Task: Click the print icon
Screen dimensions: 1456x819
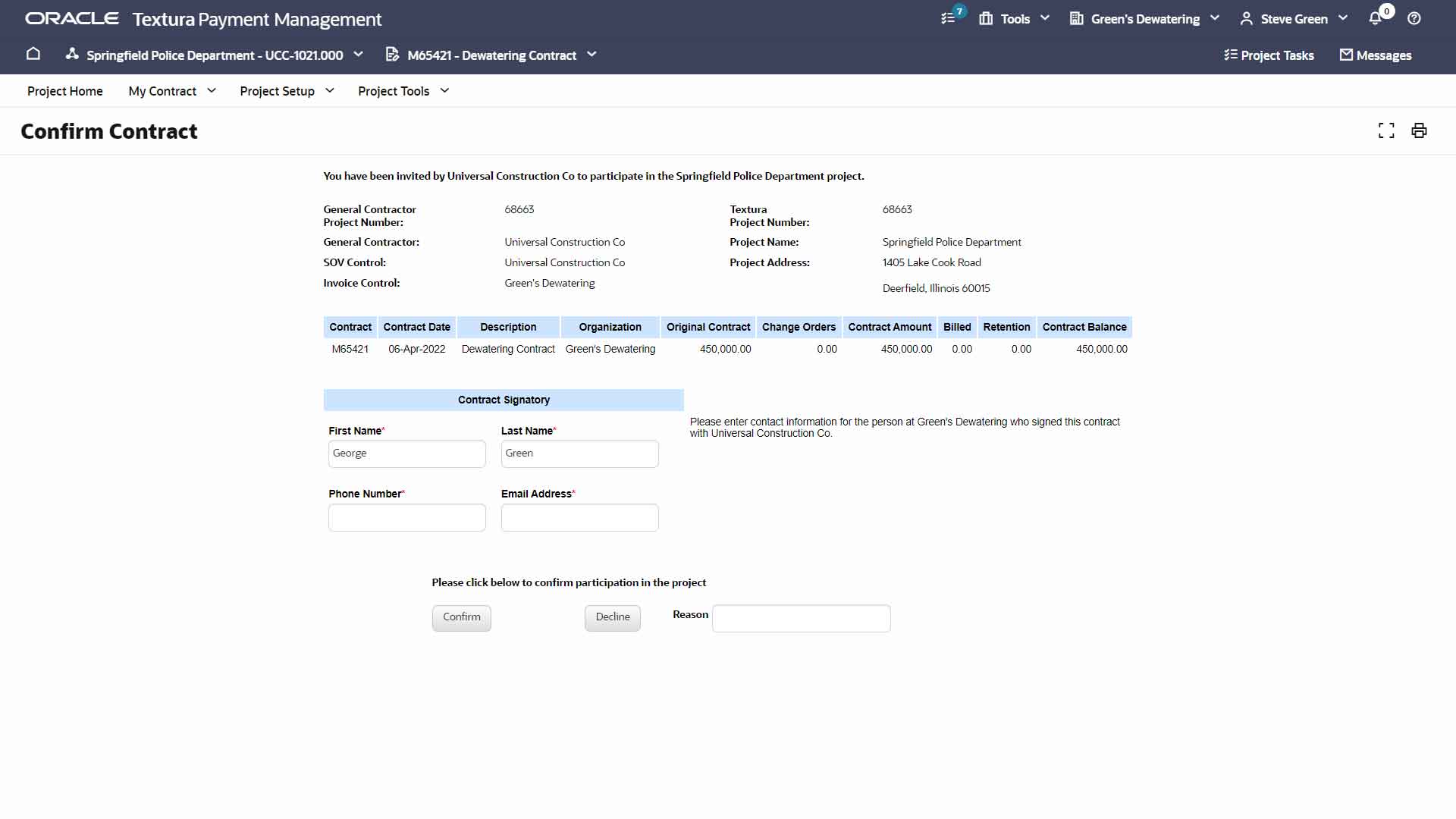Action: point(1419,130)
